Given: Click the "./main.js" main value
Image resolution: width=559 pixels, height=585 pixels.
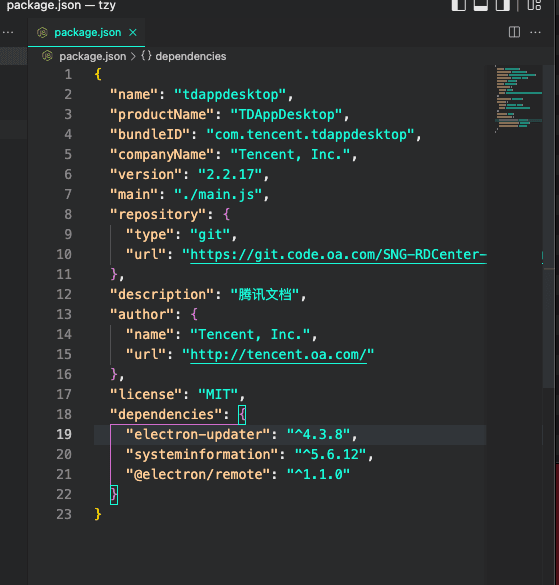Looking at the screenshot, I should 218,195.
